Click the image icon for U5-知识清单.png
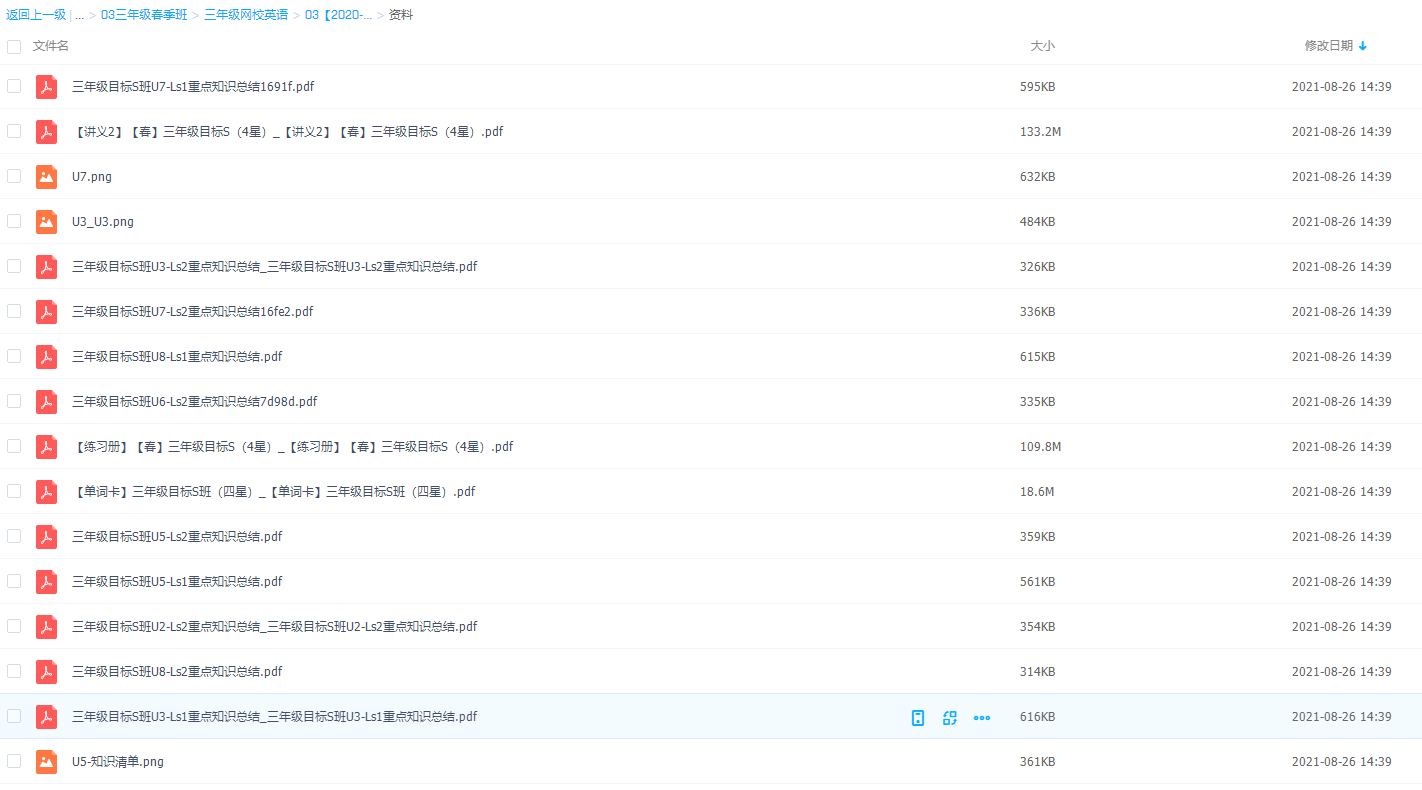 tap(46, 762)
